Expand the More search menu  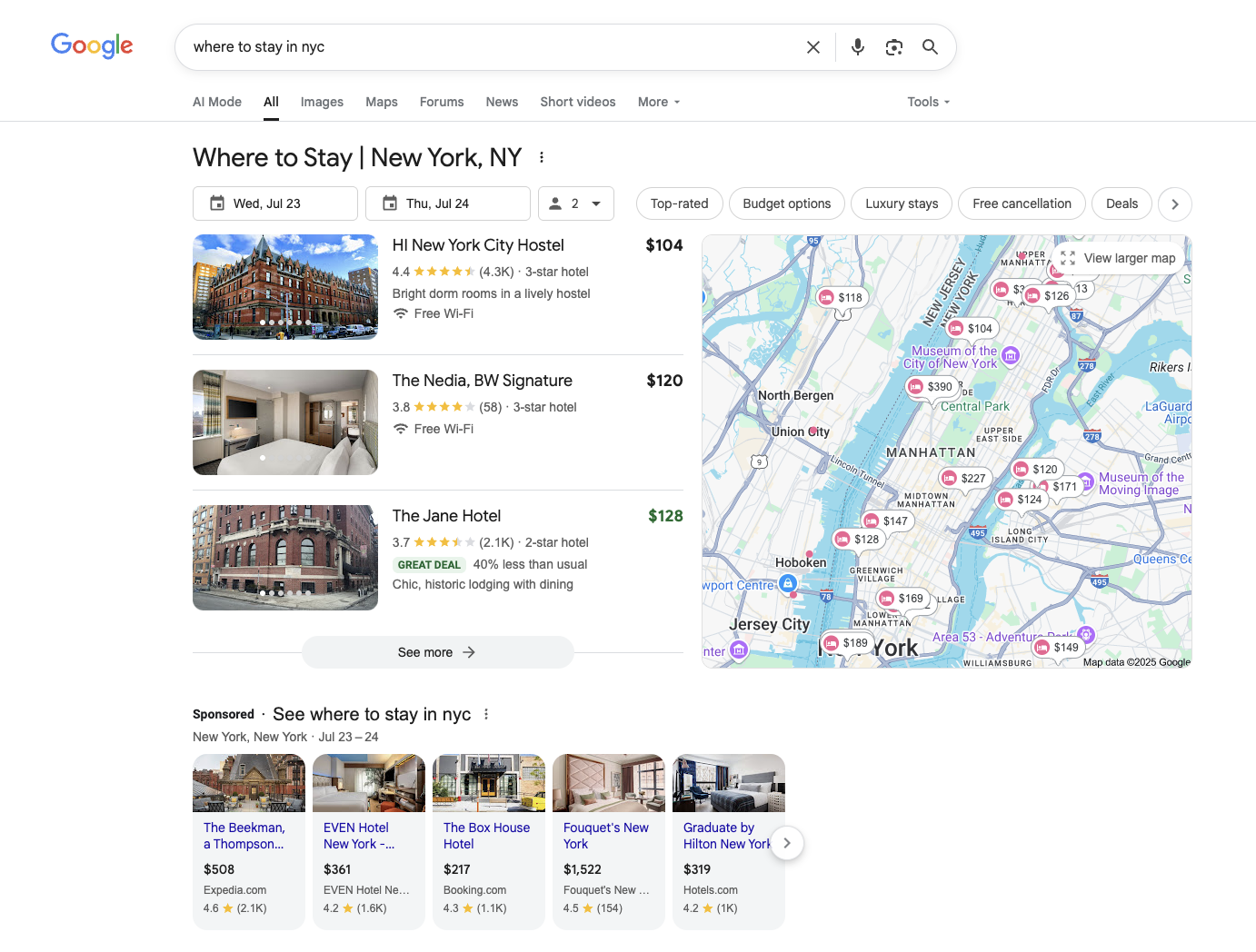coord(659,102)
